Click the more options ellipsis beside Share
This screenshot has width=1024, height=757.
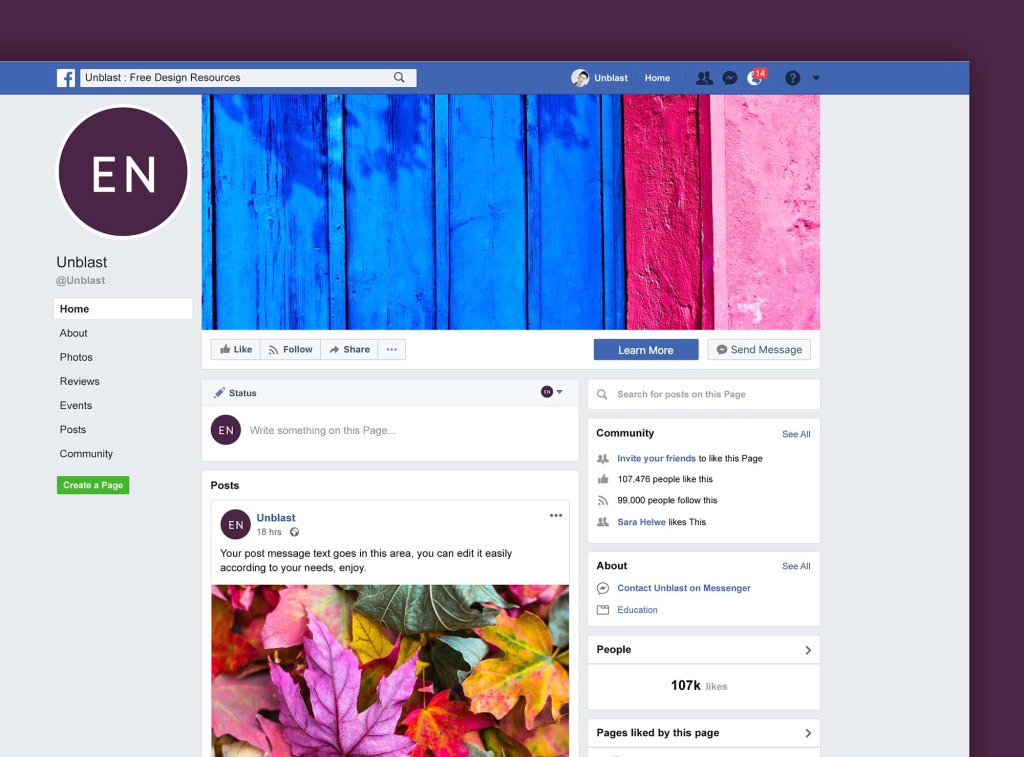[391, 350]
